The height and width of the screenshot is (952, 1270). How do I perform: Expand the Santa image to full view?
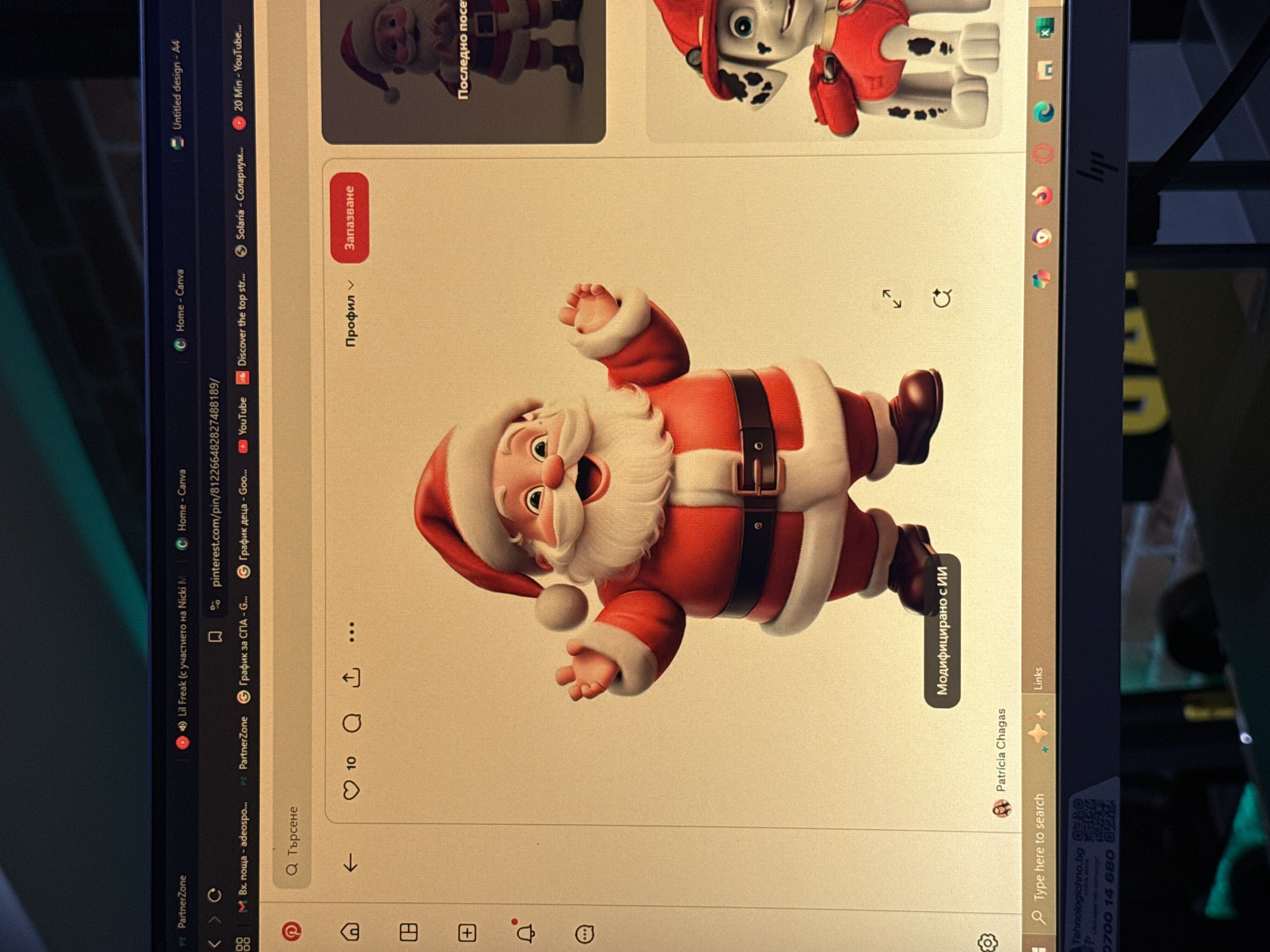click(892, 298)
